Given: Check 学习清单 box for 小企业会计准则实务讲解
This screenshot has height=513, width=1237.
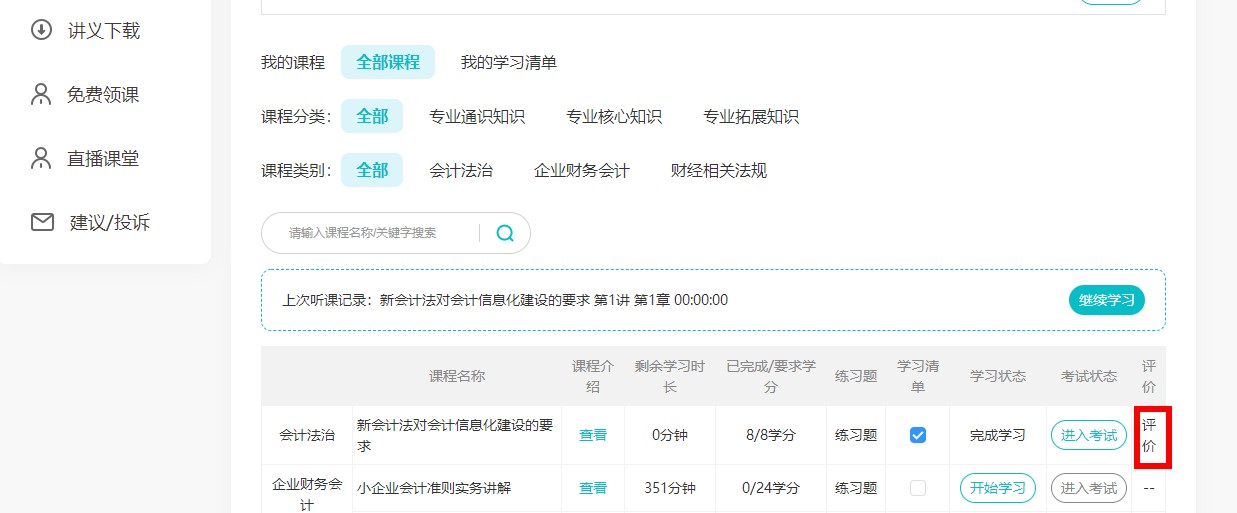Looking at the screenshot, I should coord(917,488).
